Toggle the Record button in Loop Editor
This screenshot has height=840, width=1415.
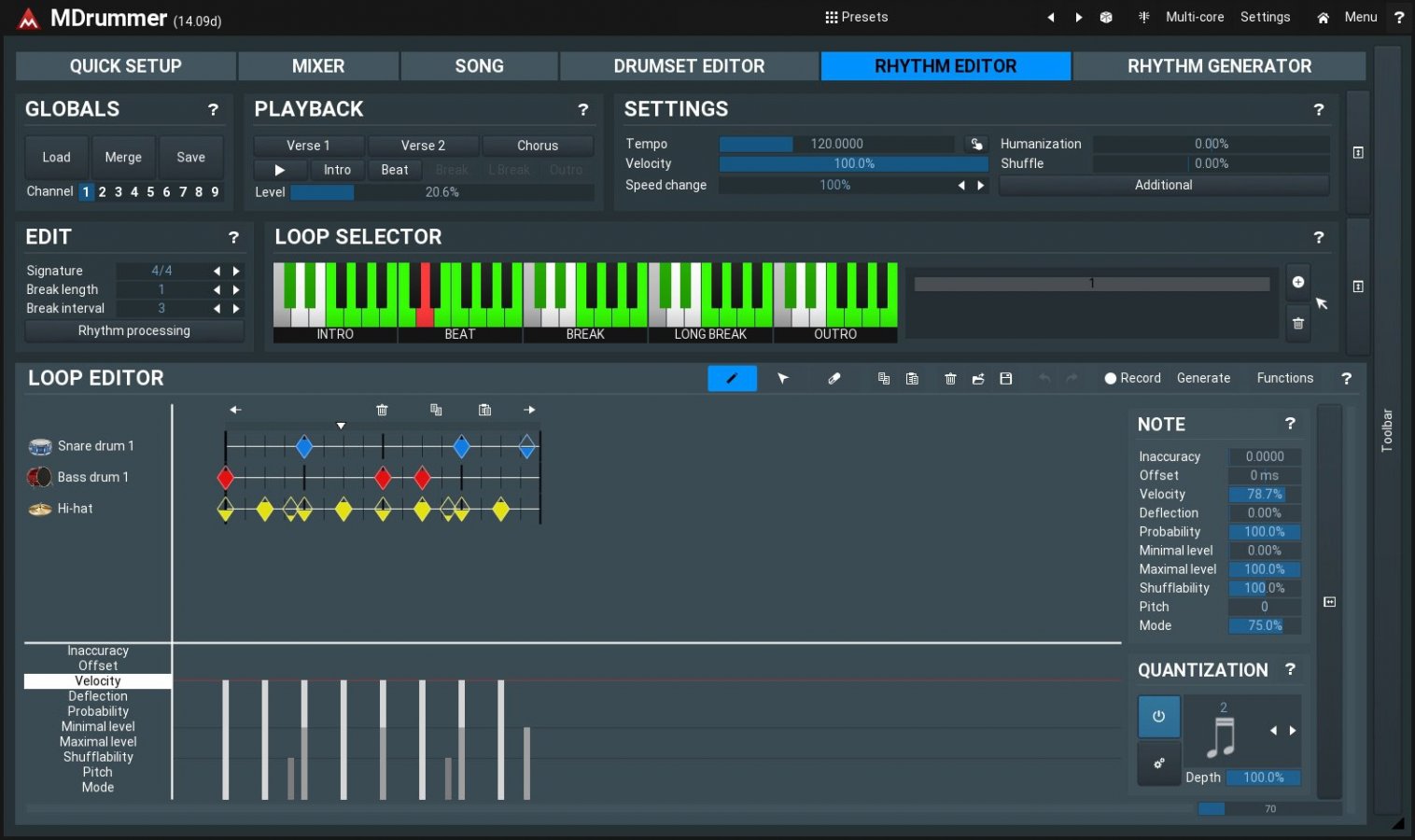[x=1132, y=378]
